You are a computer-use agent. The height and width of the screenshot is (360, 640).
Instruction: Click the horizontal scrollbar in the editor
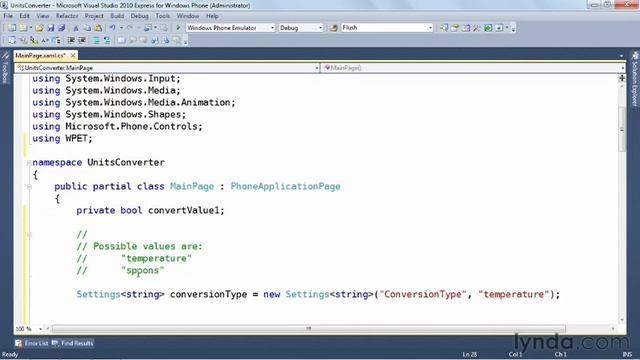tap(309, 329)
